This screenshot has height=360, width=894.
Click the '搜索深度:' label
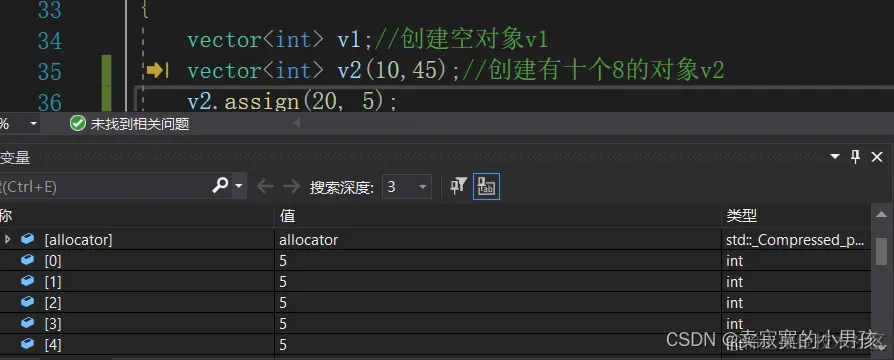[x=342, y=187]
